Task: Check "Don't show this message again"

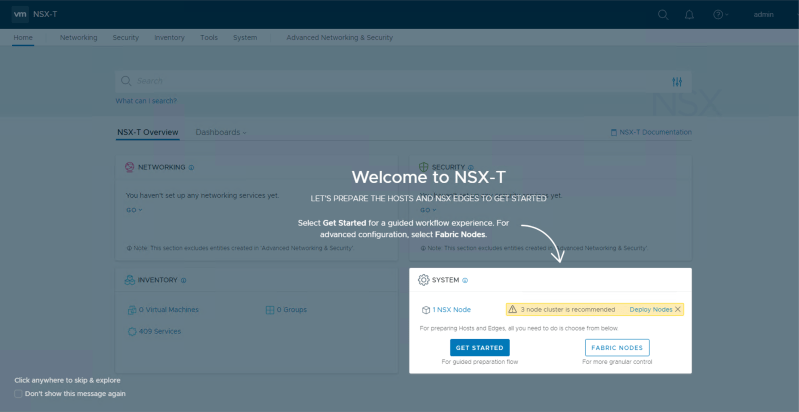Action: 19,394
